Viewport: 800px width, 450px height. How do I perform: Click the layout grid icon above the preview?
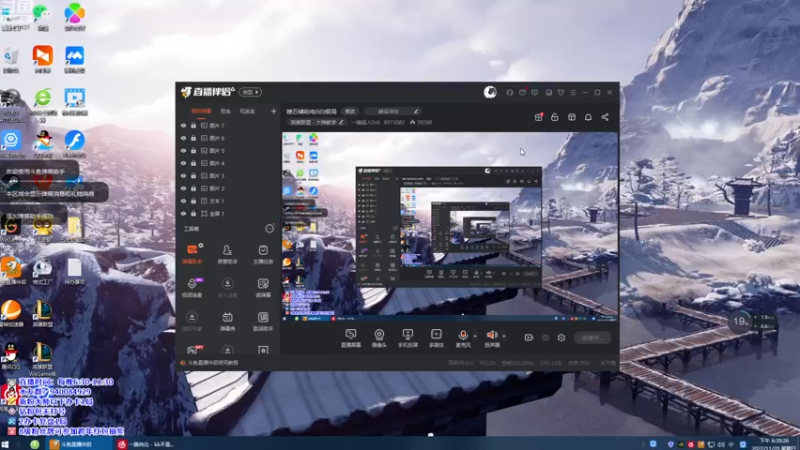click(571, 117)
